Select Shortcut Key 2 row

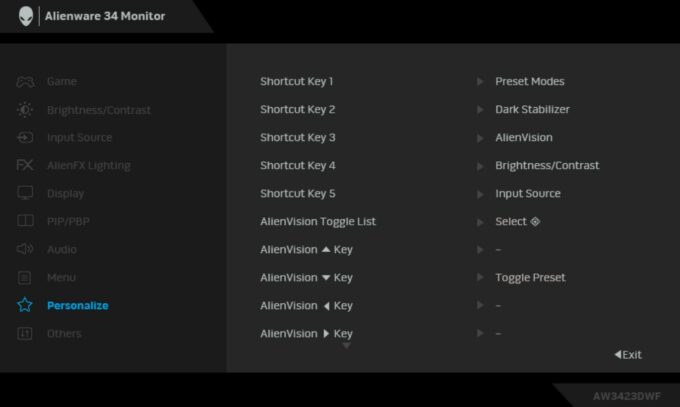[298, 110]
